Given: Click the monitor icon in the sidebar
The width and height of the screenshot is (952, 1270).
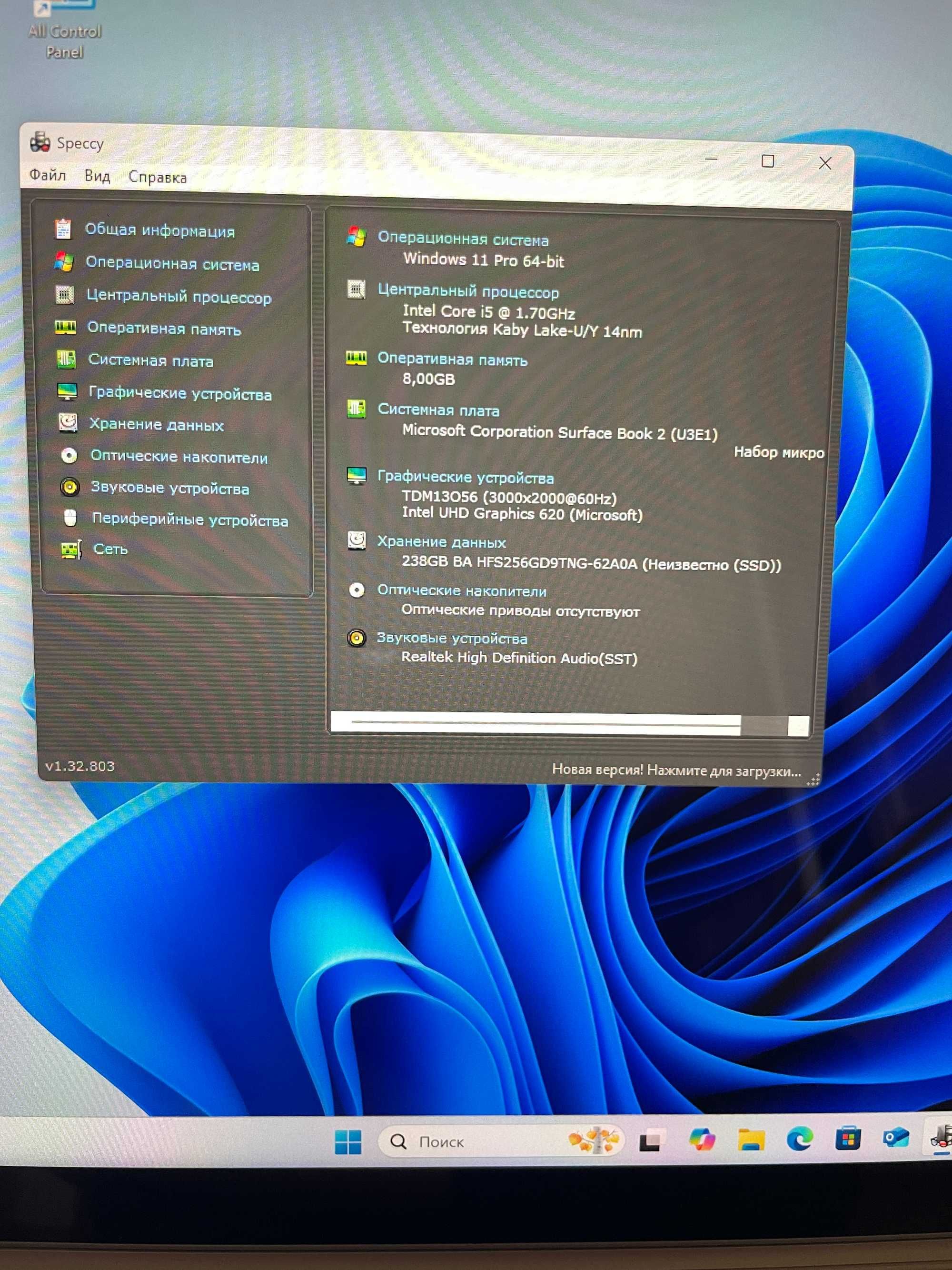Looking at the screenshot, I should click(x=67, y=391).
